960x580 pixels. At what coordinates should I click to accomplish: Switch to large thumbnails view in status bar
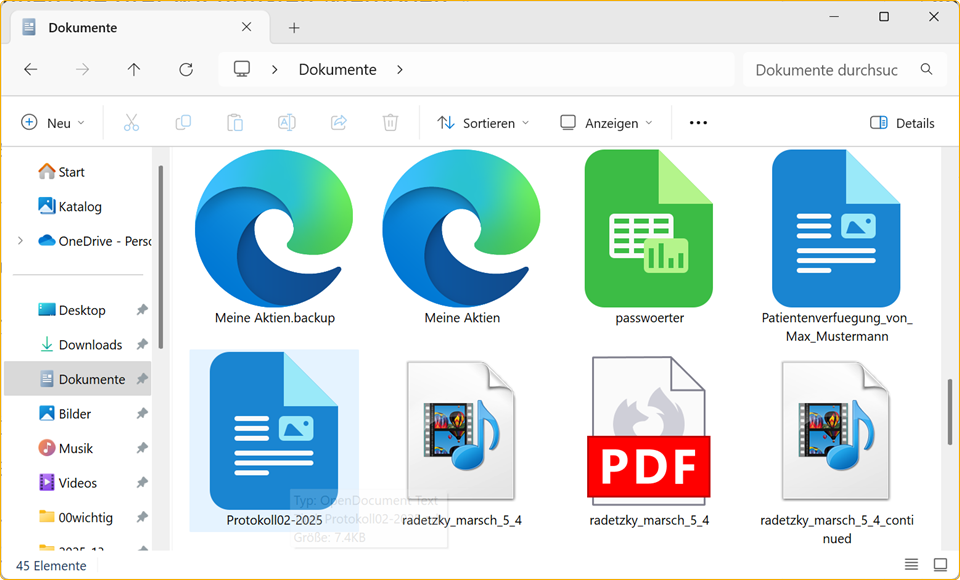939,565
